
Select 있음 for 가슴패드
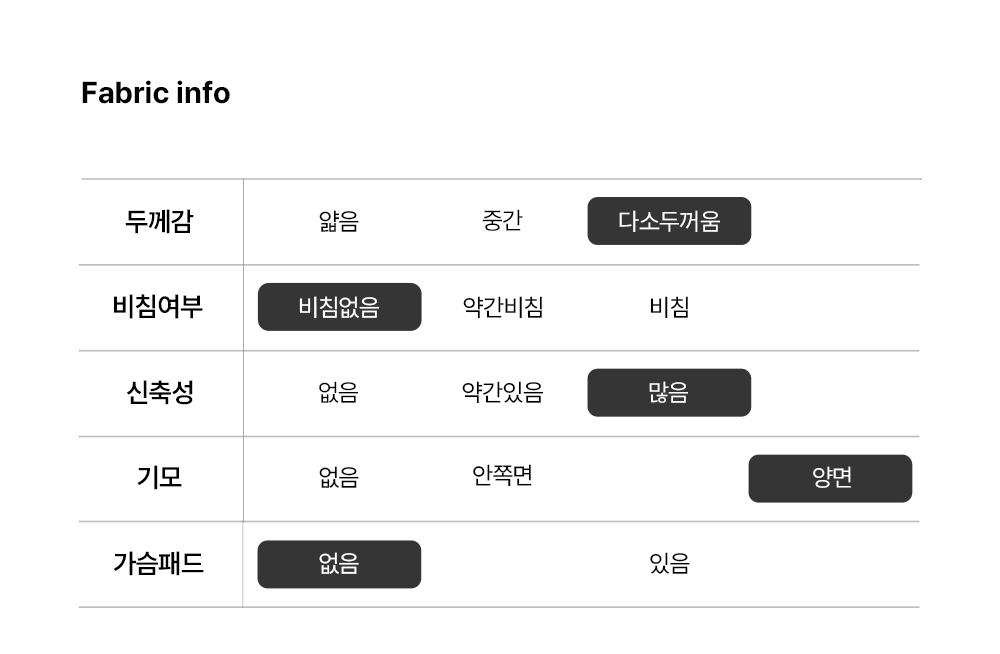(669, 564)
